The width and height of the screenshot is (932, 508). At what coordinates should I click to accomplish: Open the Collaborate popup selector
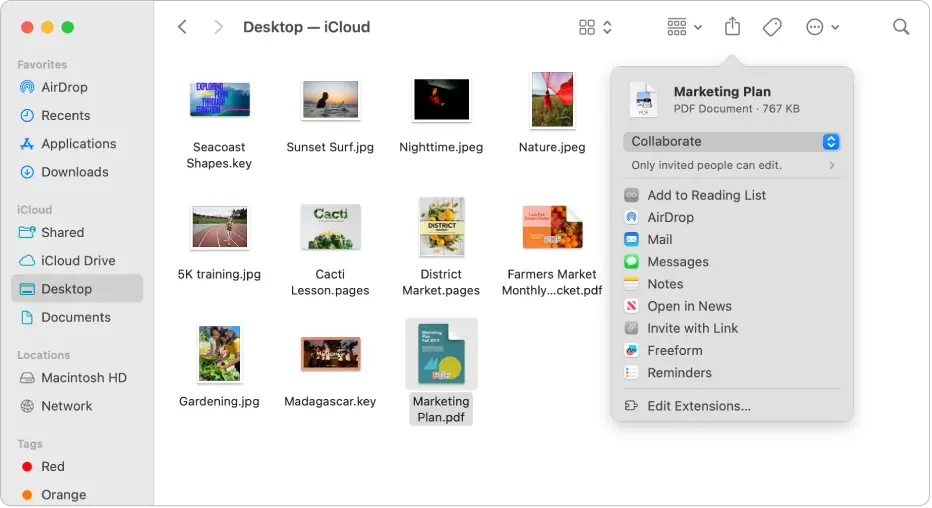click(731, 142)
